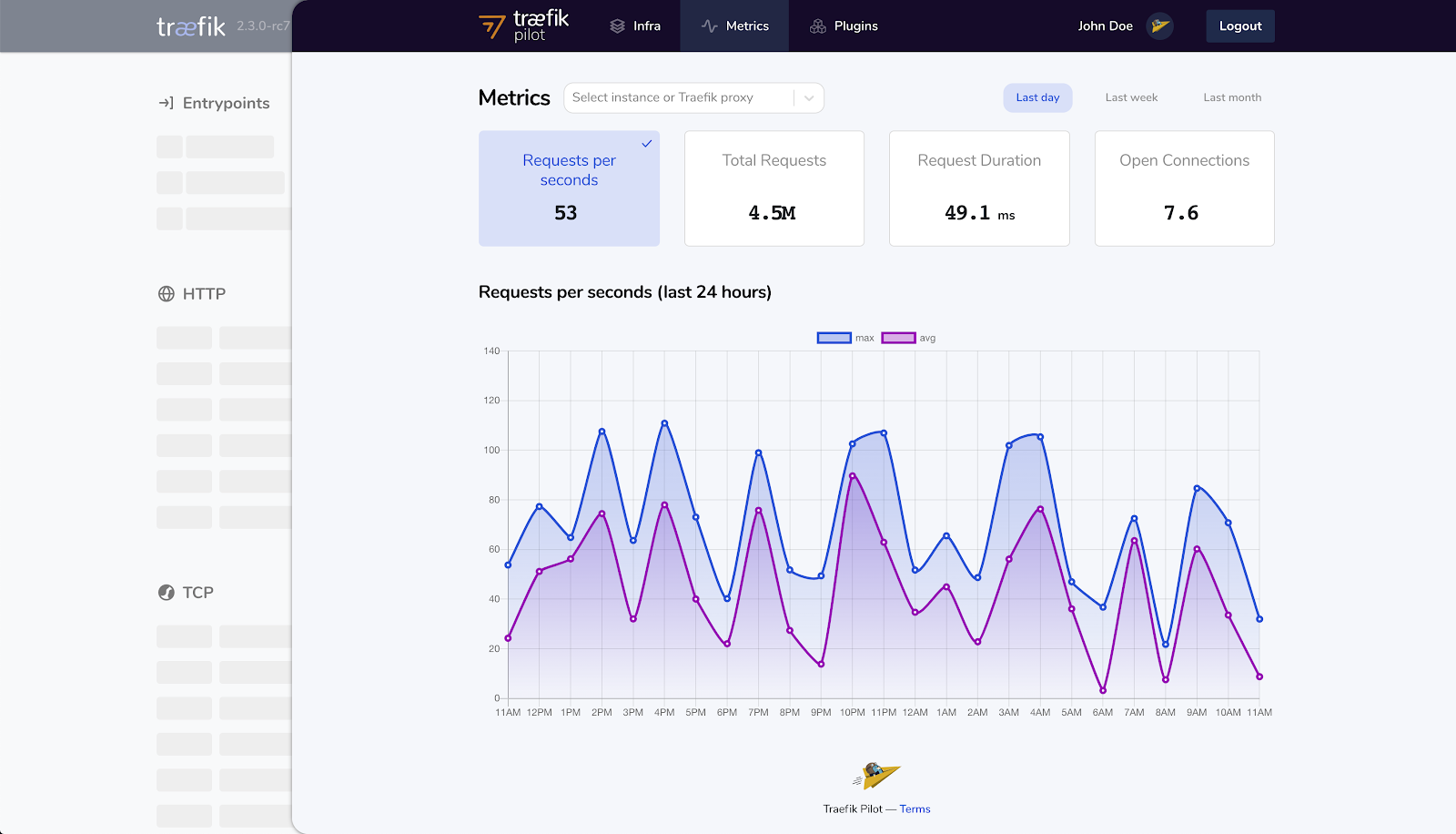The width and height of the screenshot is (1456, 834).
Task: Open the Terms link
Action: (x=915, y=809)
